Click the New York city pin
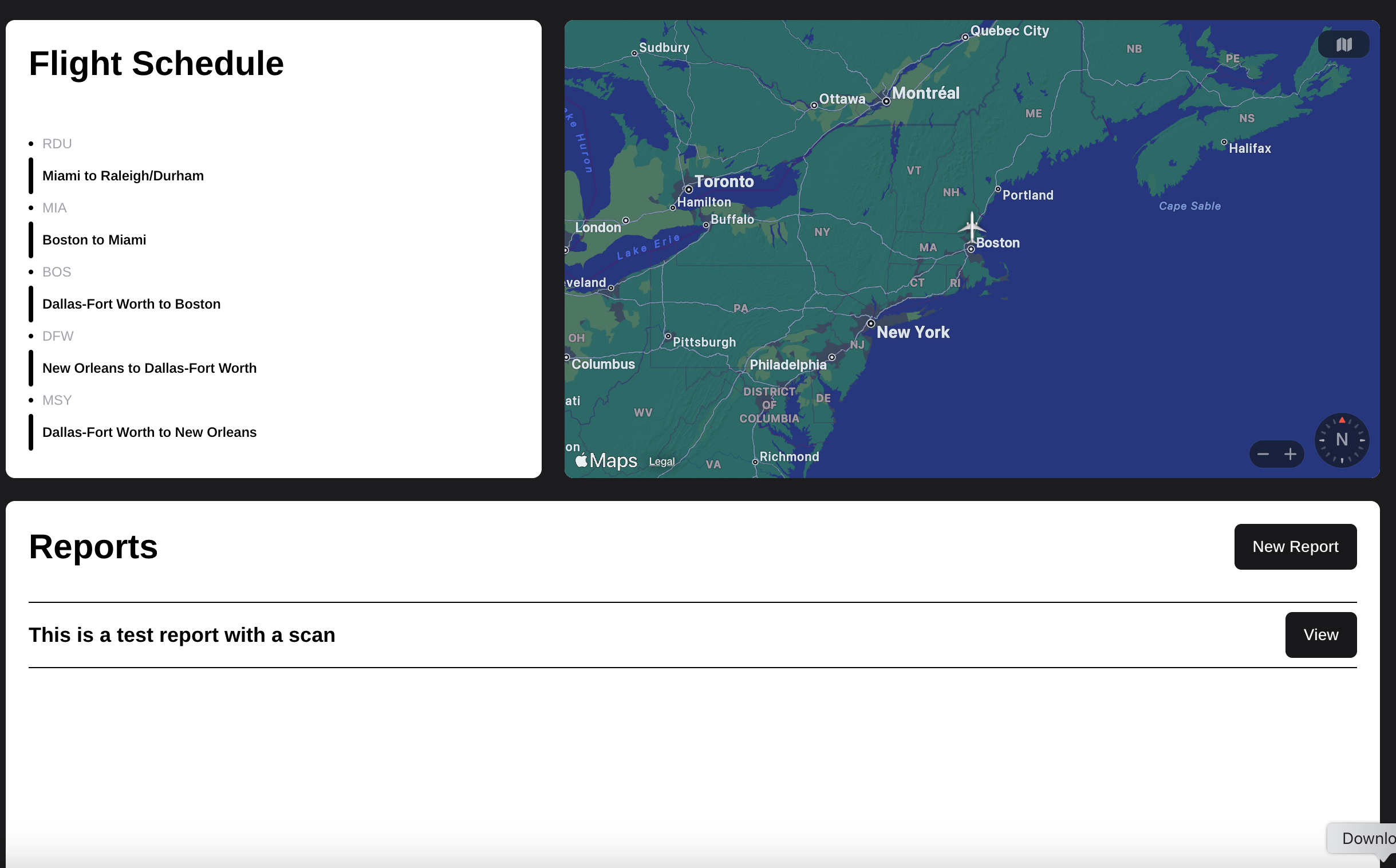Screen dimensions: 1396x868 871,323
